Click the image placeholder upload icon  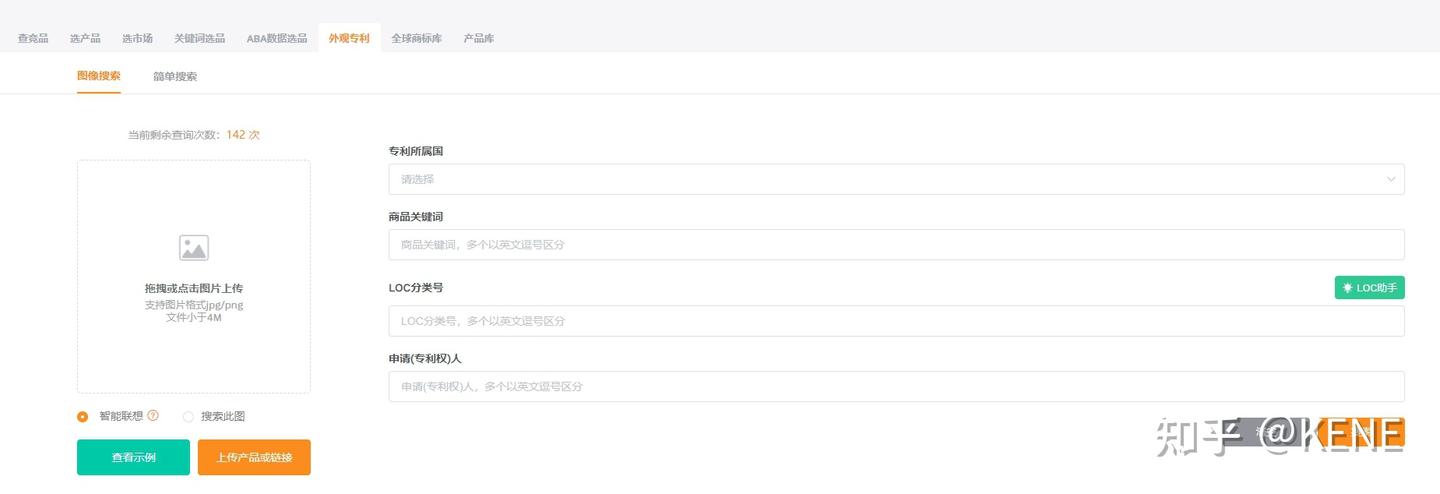point(193,248)
